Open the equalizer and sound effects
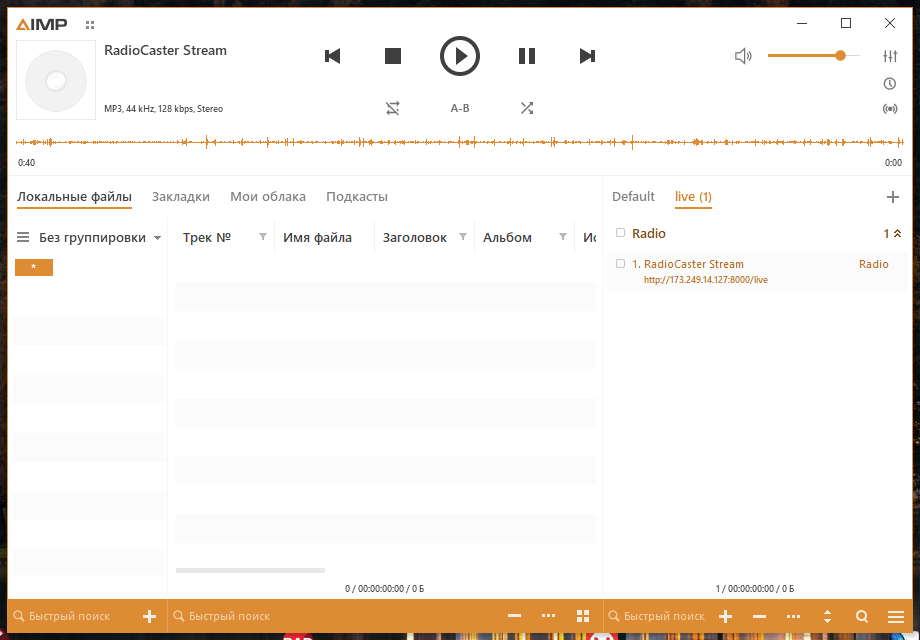 click(x=890, y=56)
